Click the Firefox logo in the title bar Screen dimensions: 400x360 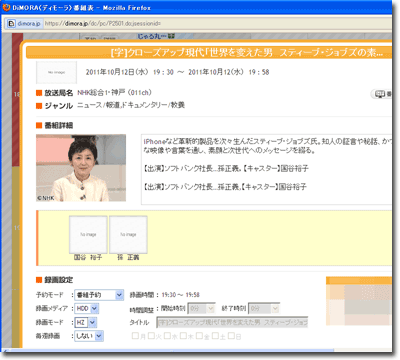(6, 8)
